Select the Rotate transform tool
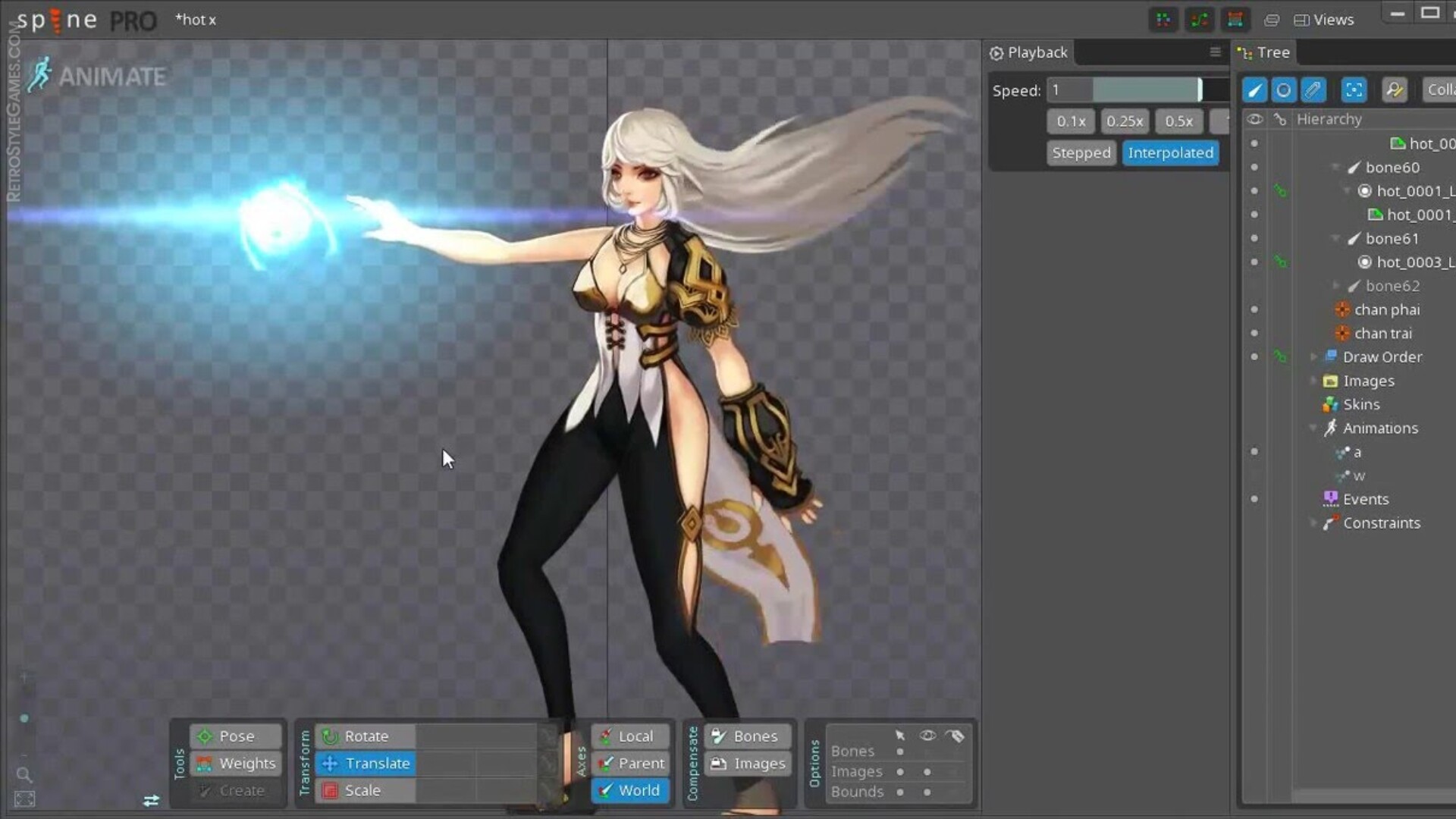1456x819 pixels. coord(365,736)
